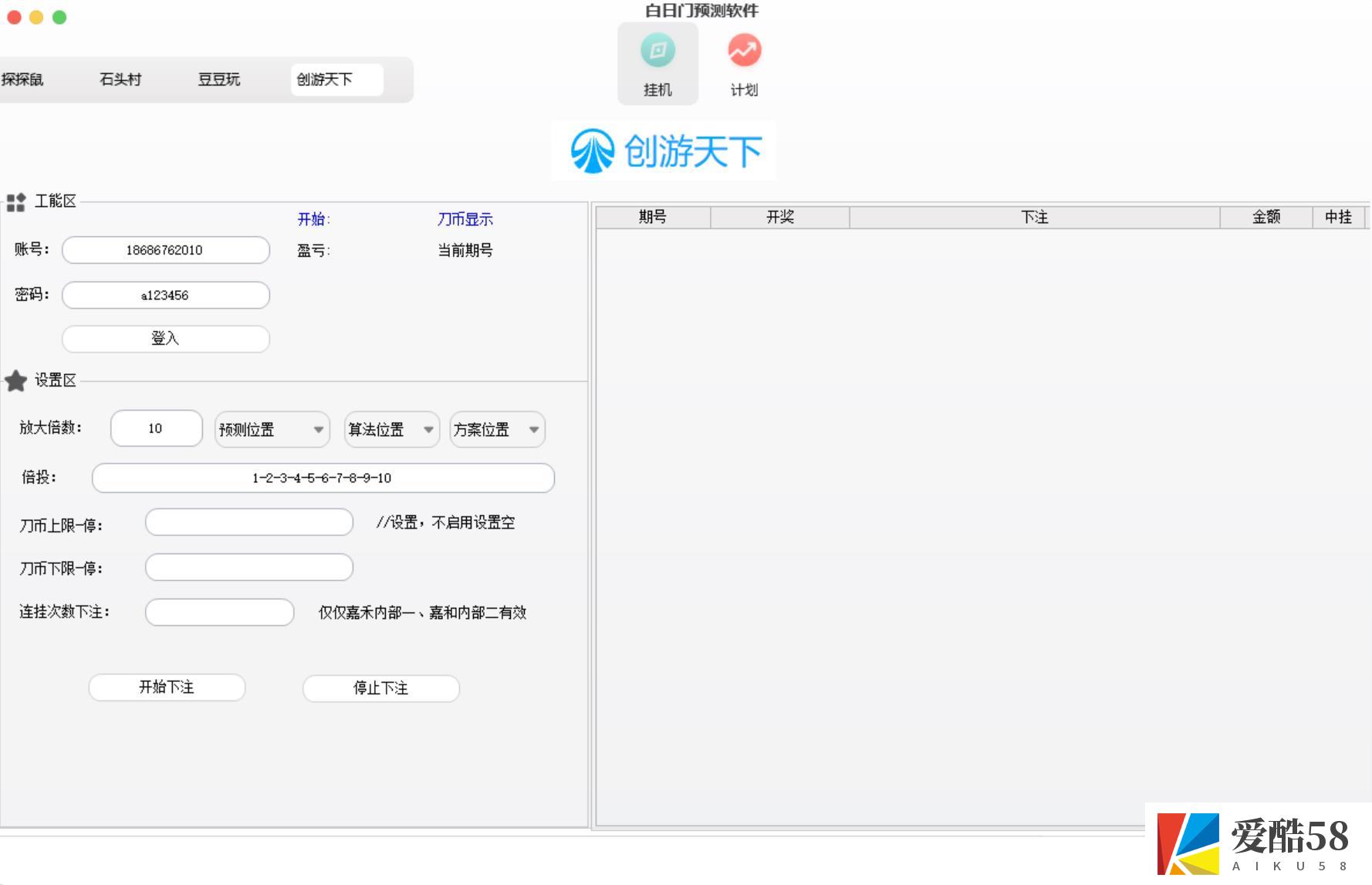The image size is (1372, 885).
Task: Click the 刀币上限-停 input field
Action: pos(249,522)
